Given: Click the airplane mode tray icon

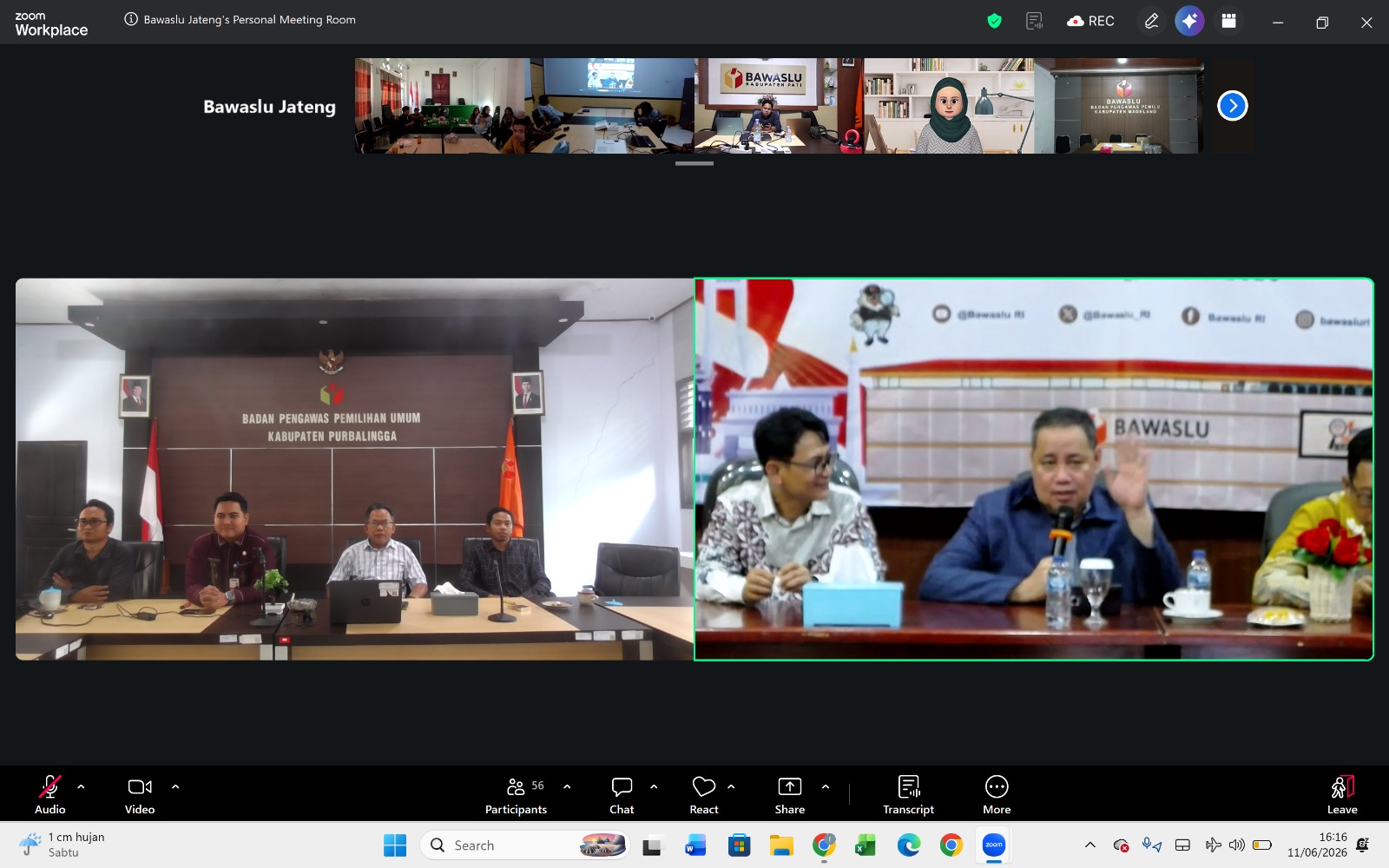Looking at the screenshot, I should [x=1213, y=845].
